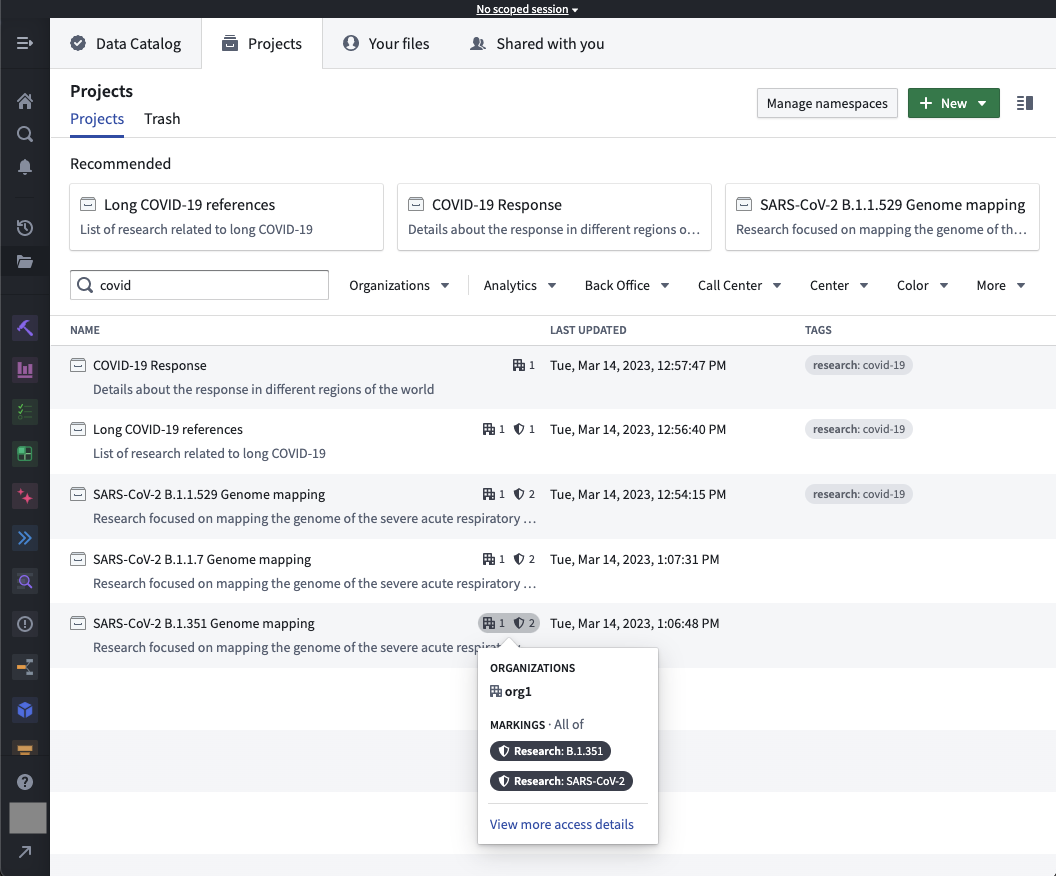The image size is (1056, 876).
Task: Launch the green checklist app icon
Action: click(25, 411)
